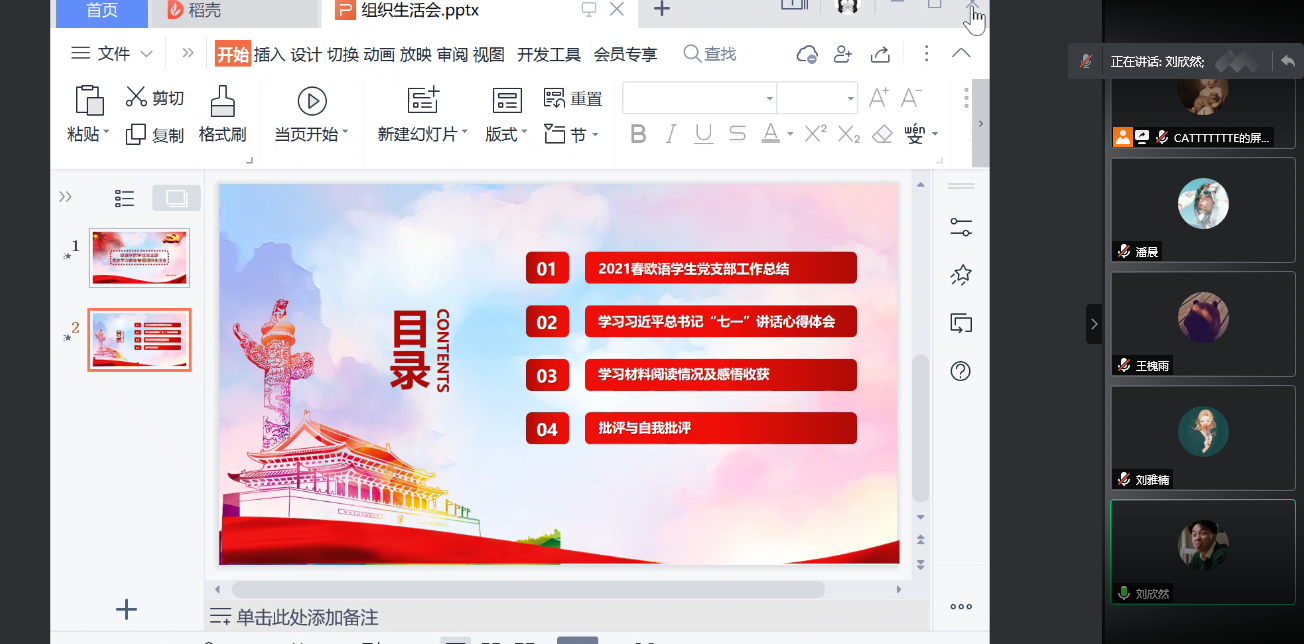Click the share icon in menu bar

tap(881, 54)
